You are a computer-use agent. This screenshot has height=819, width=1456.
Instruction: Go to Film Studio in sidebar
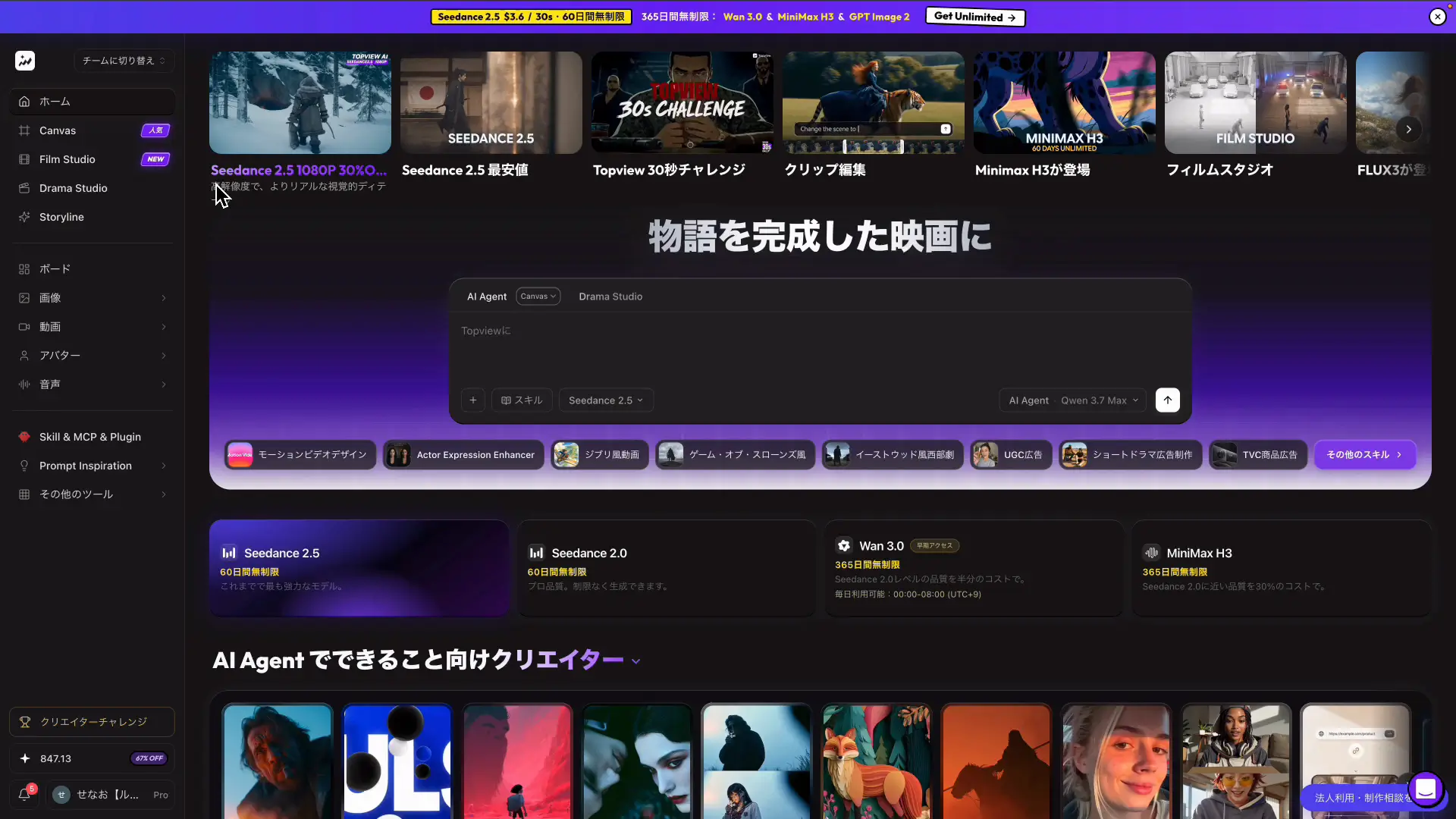tap(93, 159)
